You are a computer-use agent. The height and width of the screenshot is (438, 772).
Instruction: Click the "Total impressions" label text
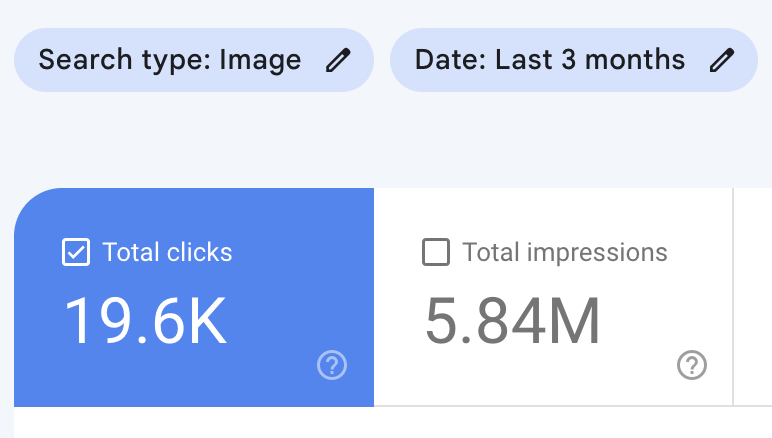click(x=564, y=253)
